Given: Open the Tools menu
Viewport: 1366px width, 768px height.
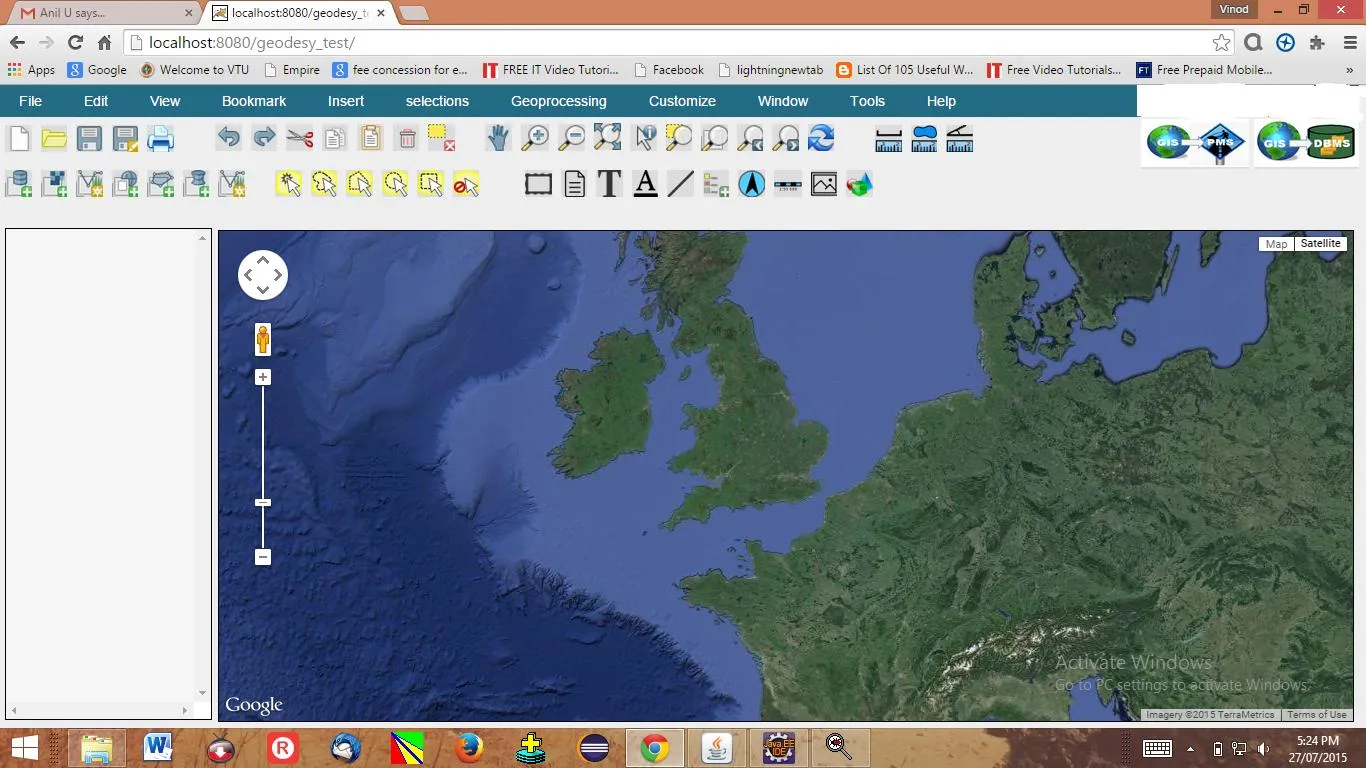Looking at the screenshot, I should pos(867,101).
